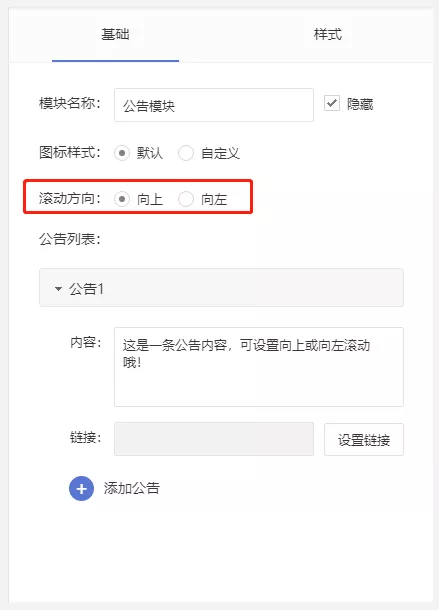Screen dimensions: 439x610
Task: Click the 设置链接 button
Action: (x=364, y=440)
